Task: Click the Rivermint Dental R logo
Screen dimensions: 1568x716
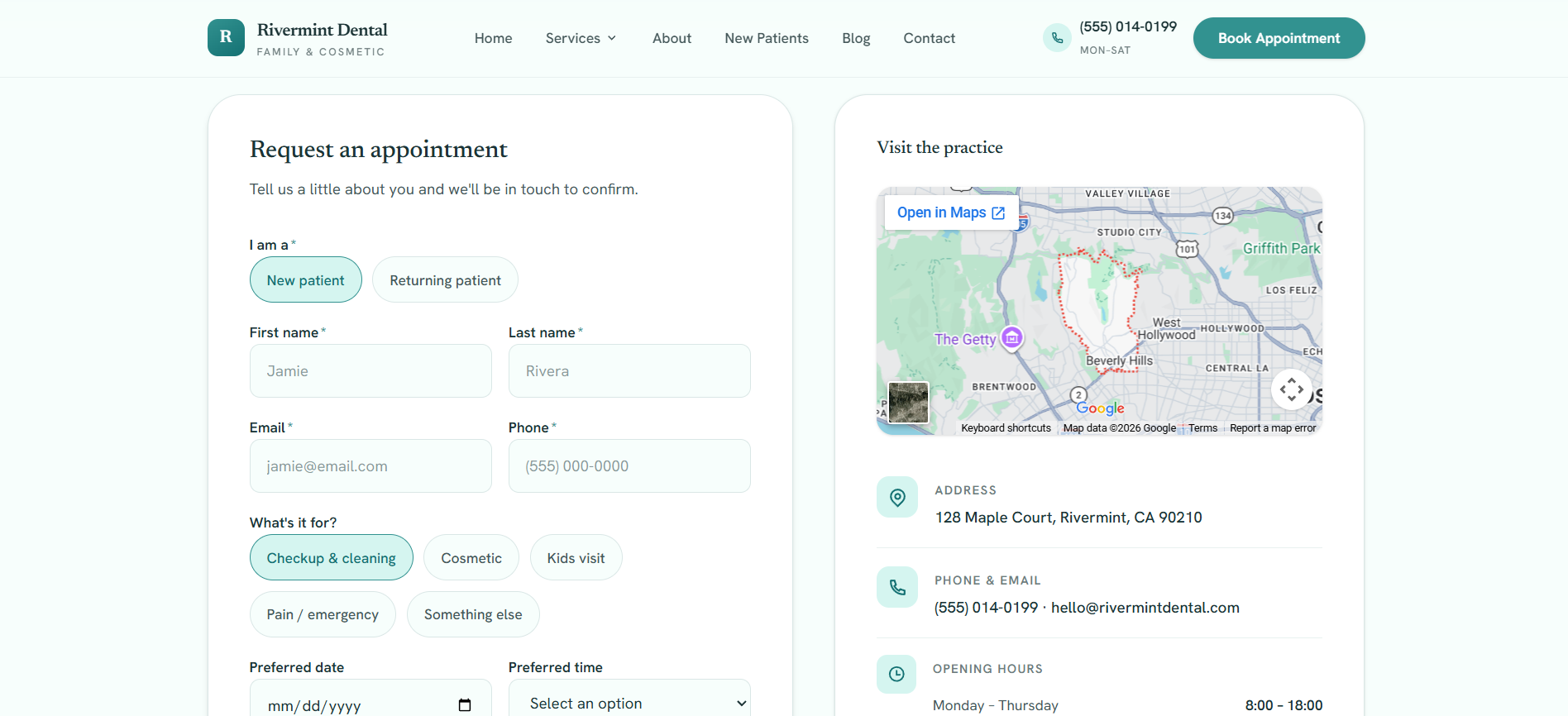Action: (226, 38)
